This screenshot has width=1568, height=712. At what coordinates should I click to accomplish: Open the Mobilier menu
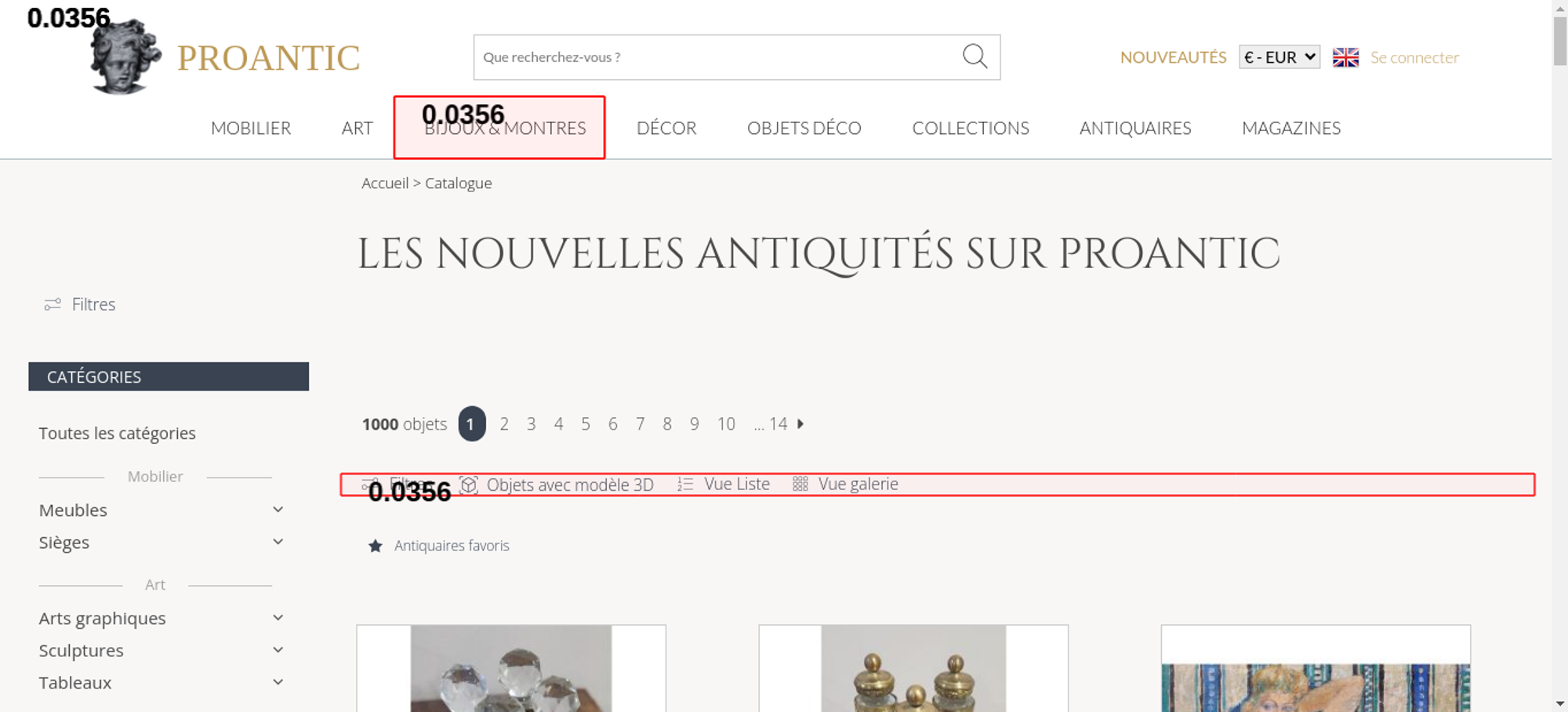(x=251, y=128)
